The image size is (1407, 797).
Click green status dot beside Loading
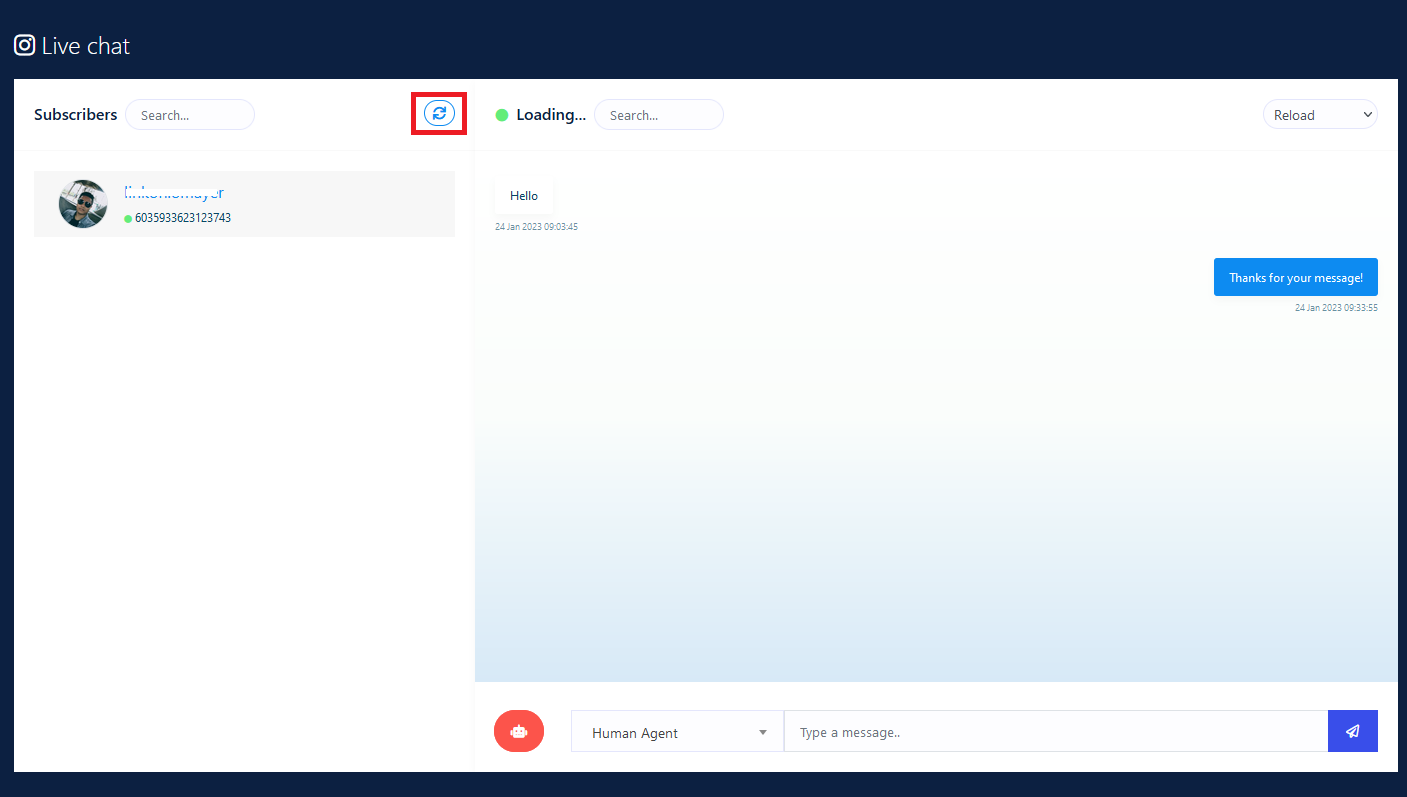[502, 115]
